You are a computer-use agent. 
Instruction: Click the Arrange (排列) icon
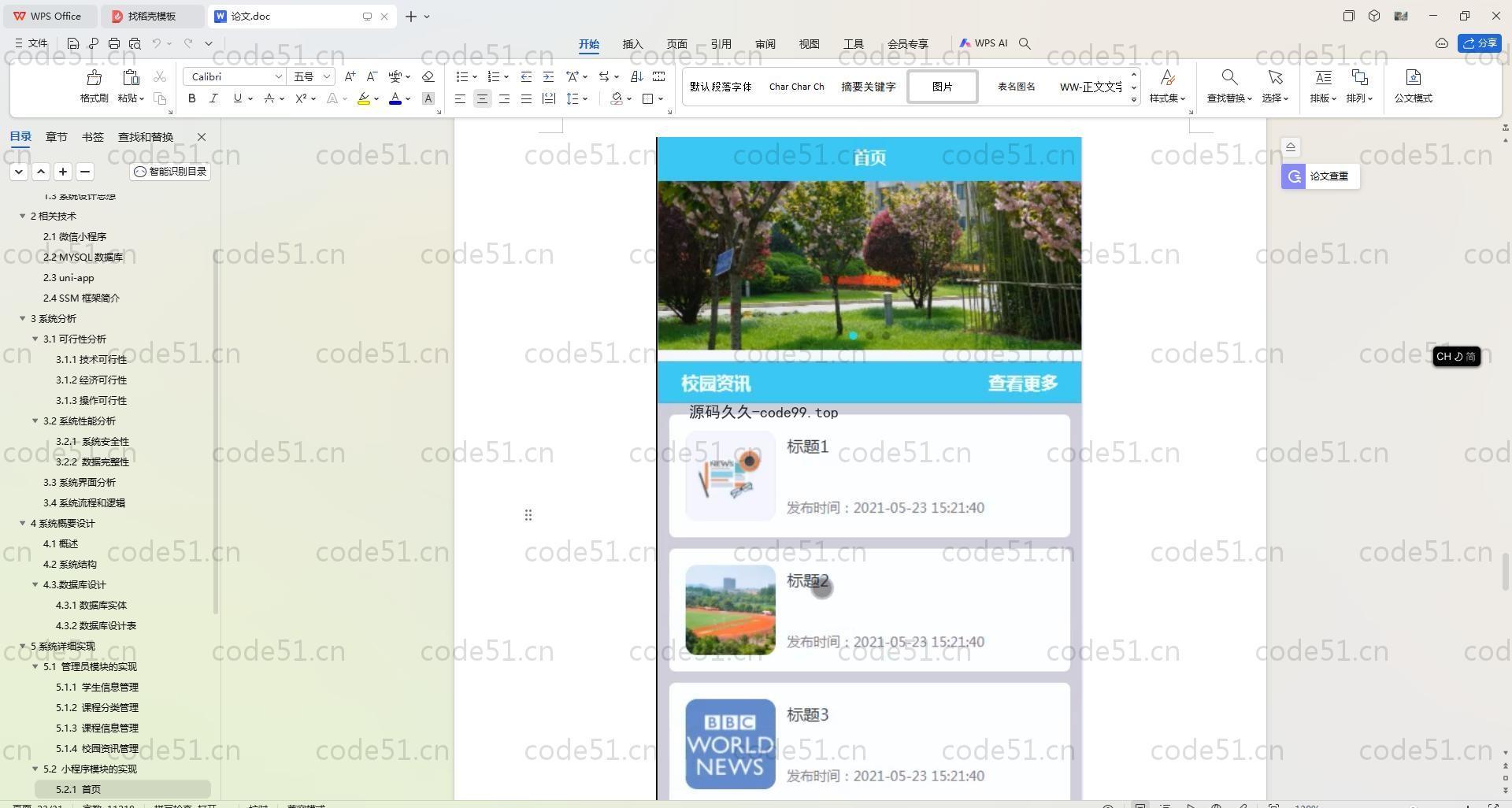click(x=1359, y=77)
